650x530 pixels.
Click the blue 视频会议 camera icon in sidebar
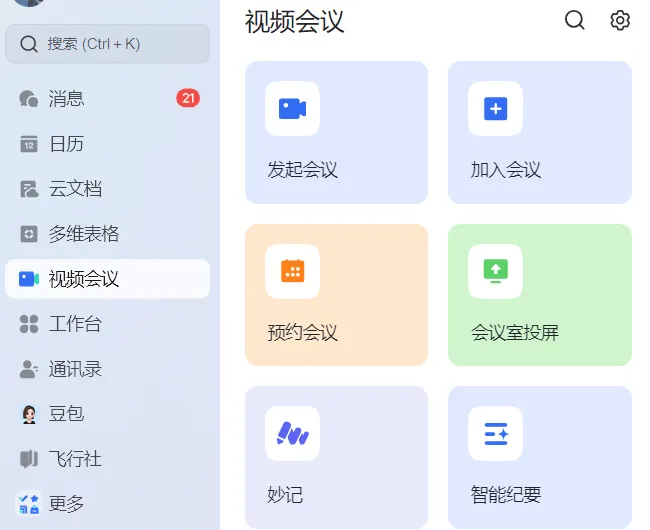[29, 279]
